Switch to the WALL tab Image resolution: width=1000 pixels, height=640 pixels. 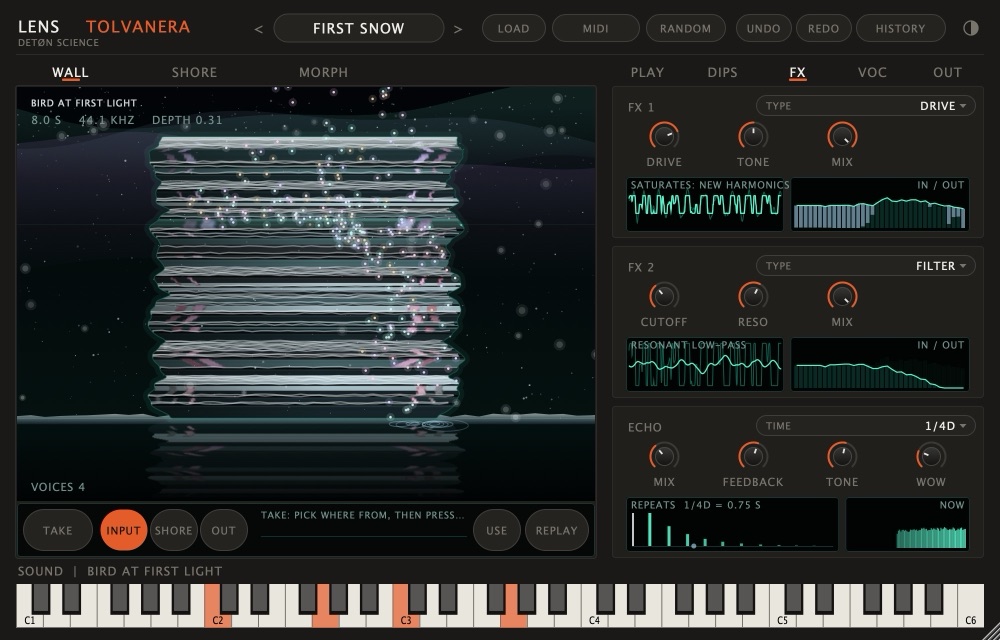pyautogui.click(x=70, y=73)
